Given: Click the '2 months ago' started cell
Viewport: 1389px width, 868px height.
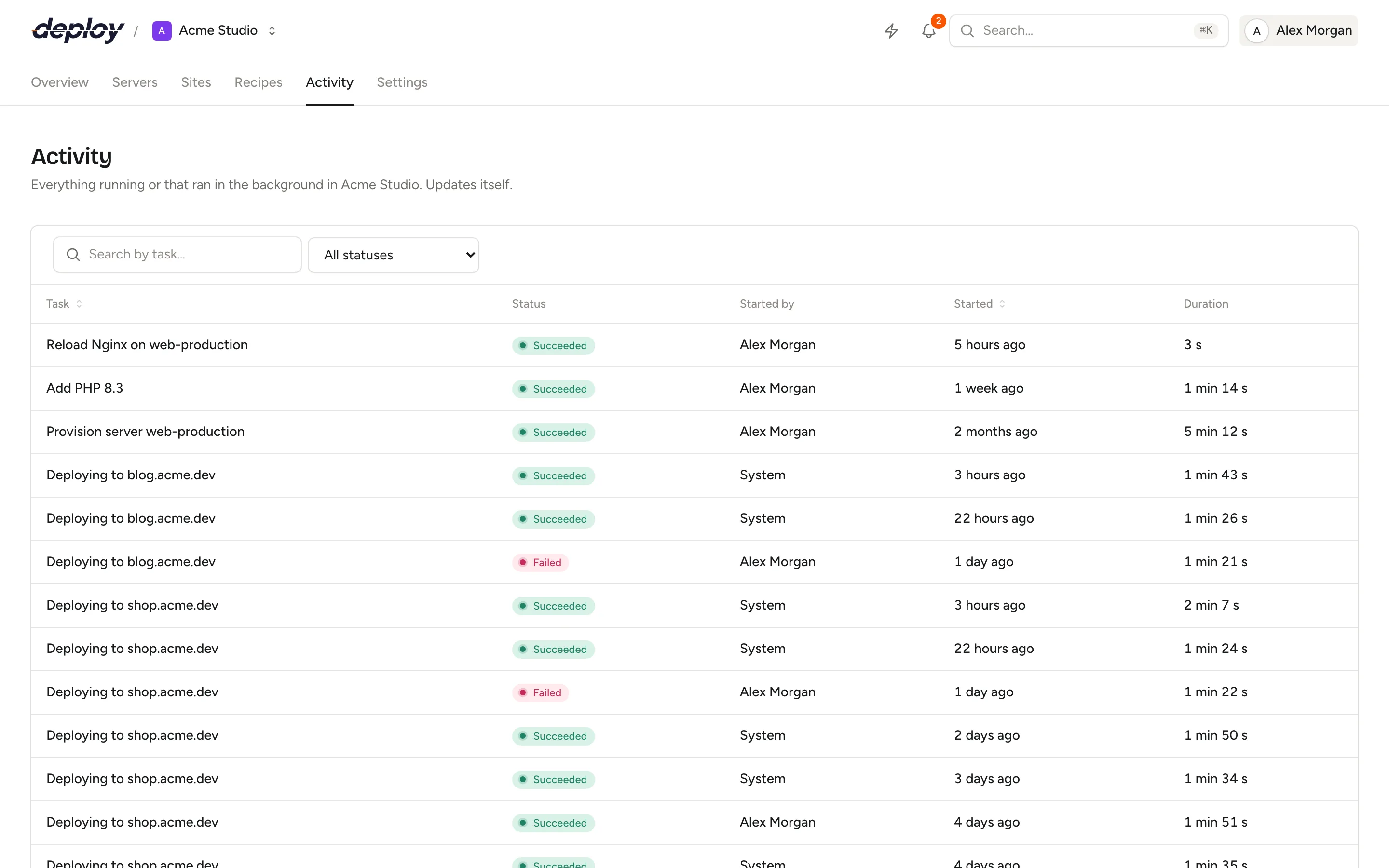Looking at the screenshot, I should [996, 432].
